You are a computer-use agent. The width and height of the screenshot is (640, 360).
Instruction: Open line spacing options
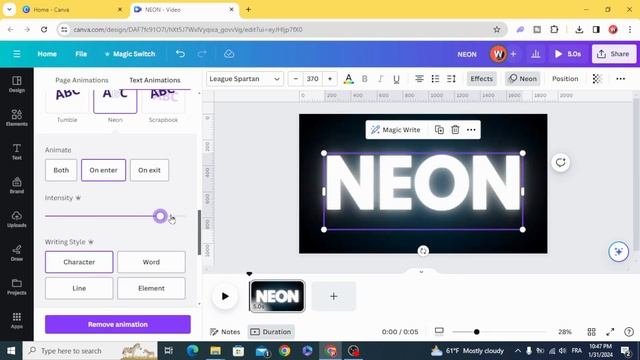451,79
